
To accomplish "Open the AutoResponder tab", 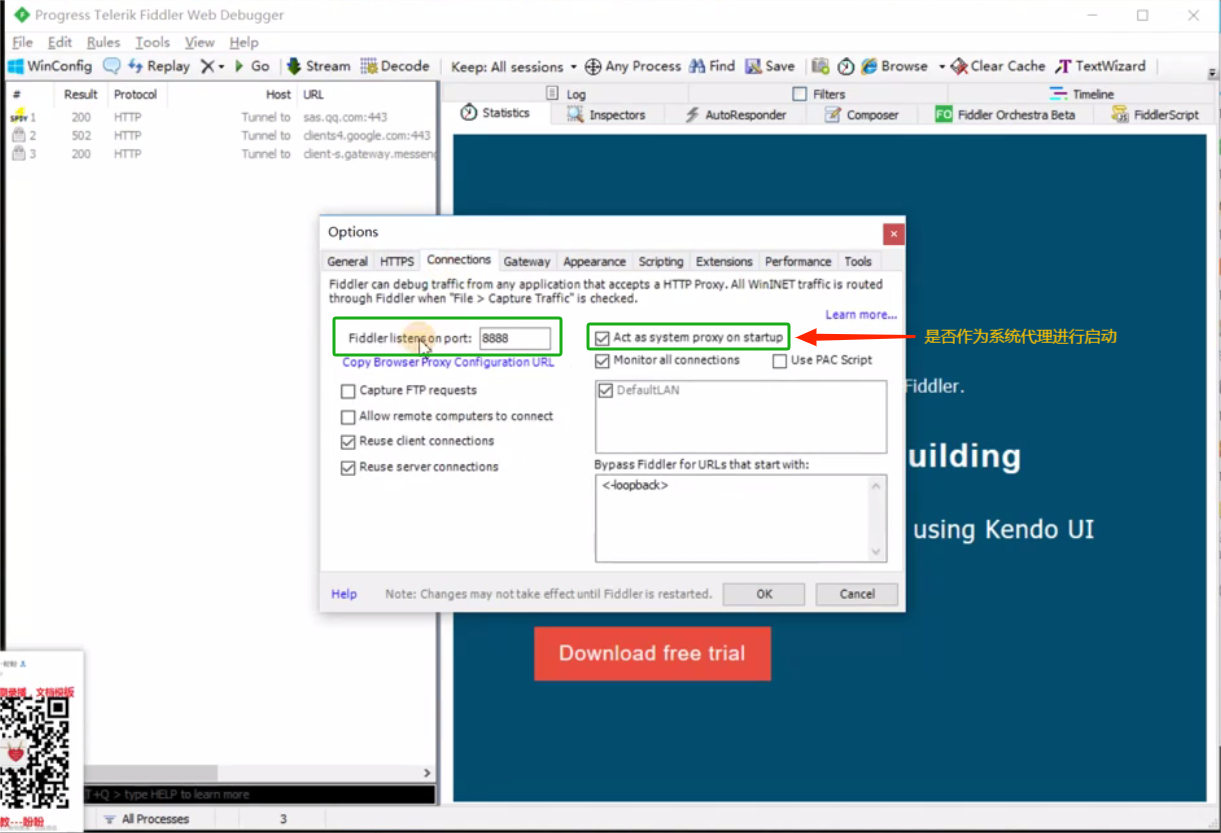I will [735, 114].
